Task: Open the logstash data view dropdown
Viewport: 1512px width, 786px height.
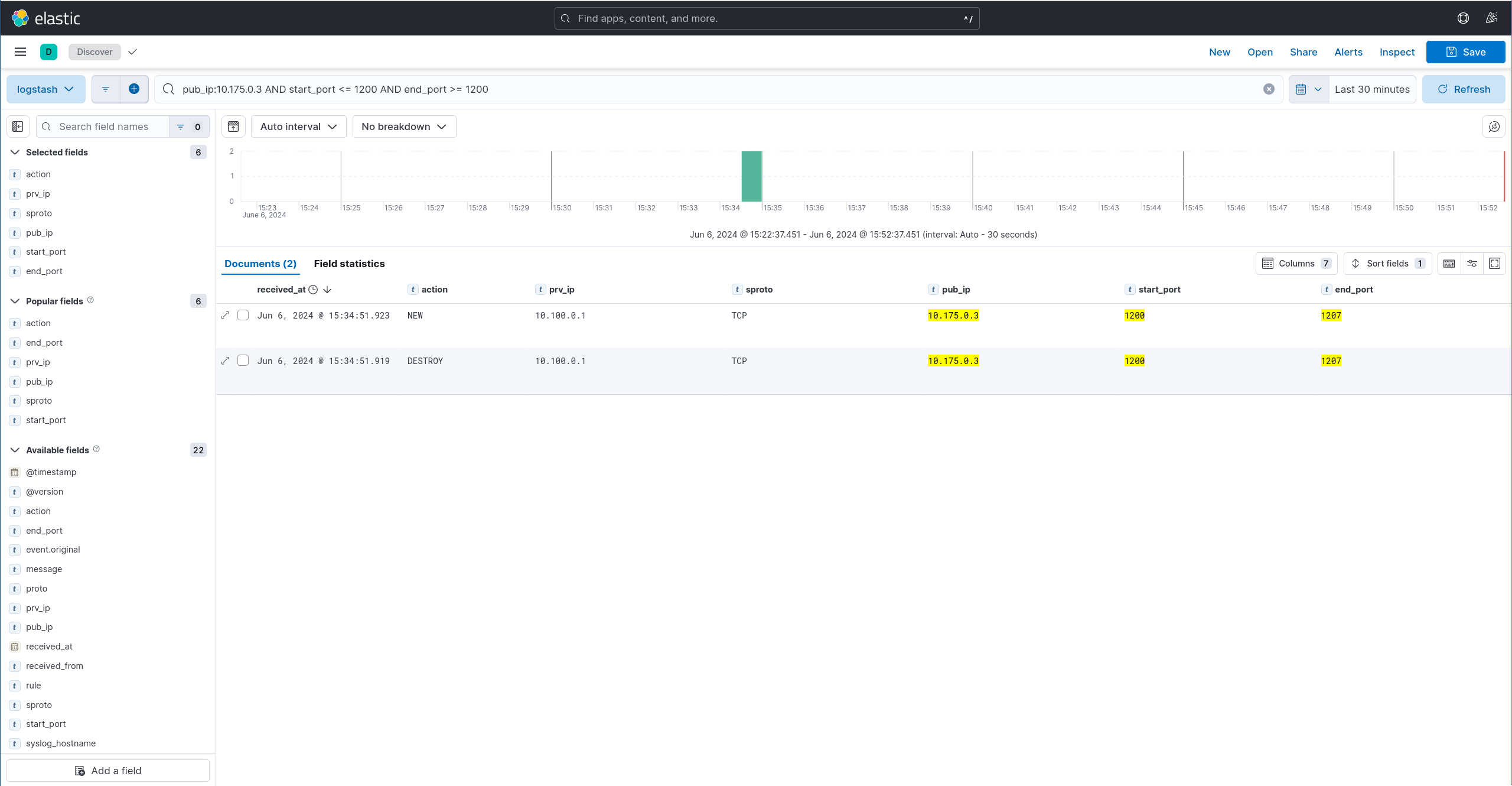Action: point(45,89)
